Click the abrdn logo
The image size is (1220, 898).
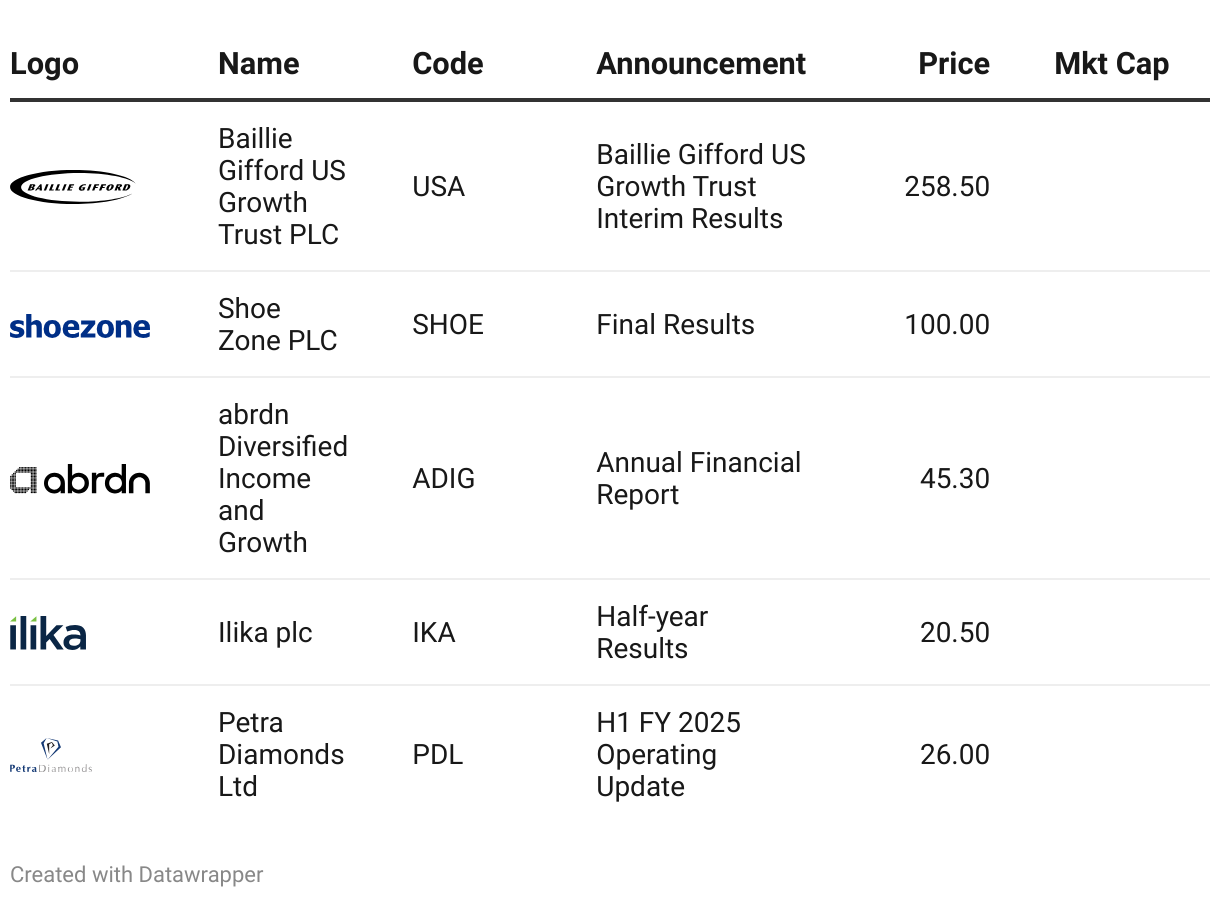coord(80,480)
